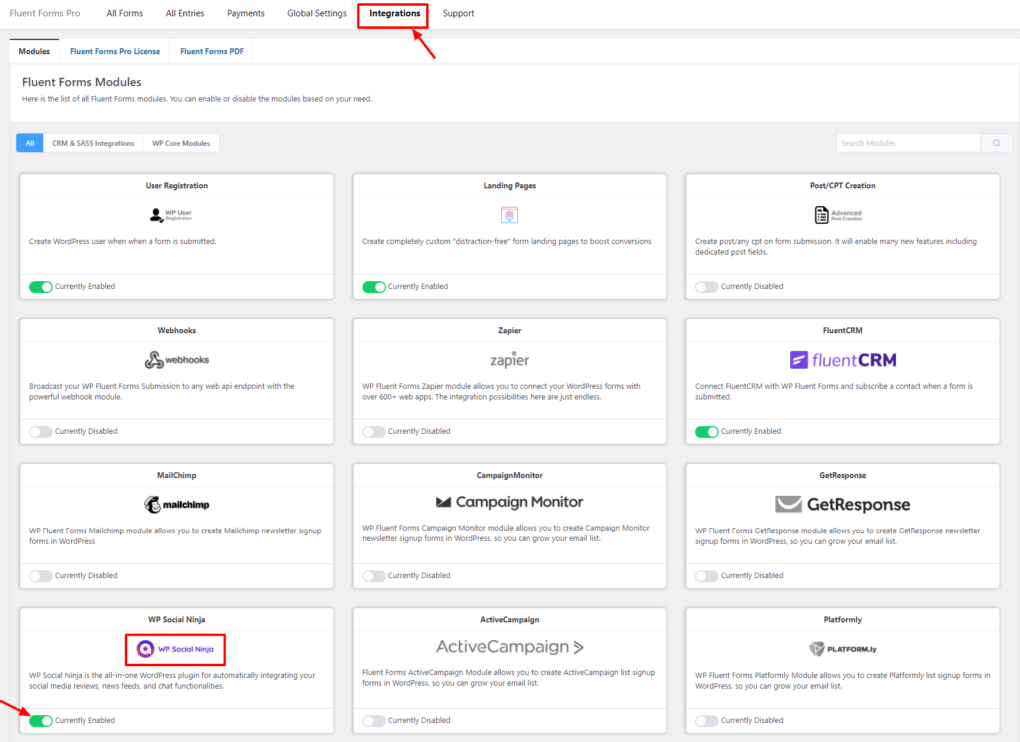Click the ActiveCampaign card title

(x=509, y=620)
